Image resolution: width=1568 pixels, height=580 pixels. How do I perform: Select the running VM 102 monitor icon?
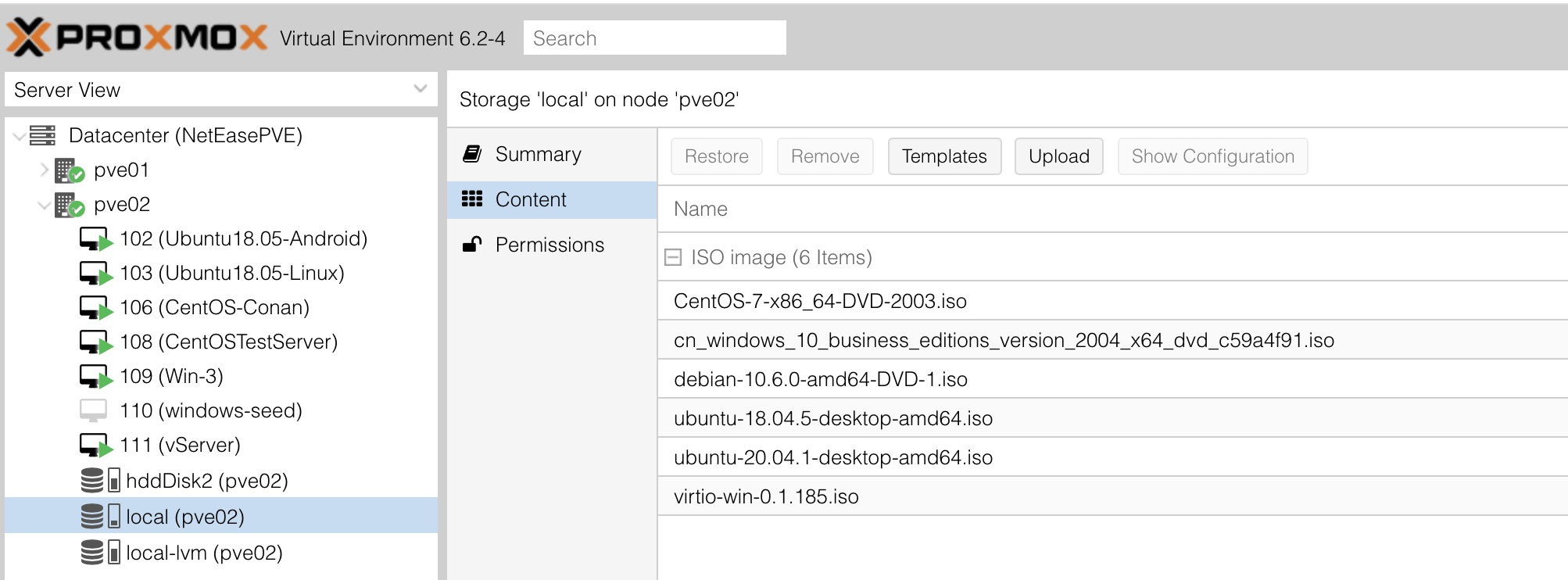tap(96, 239)
